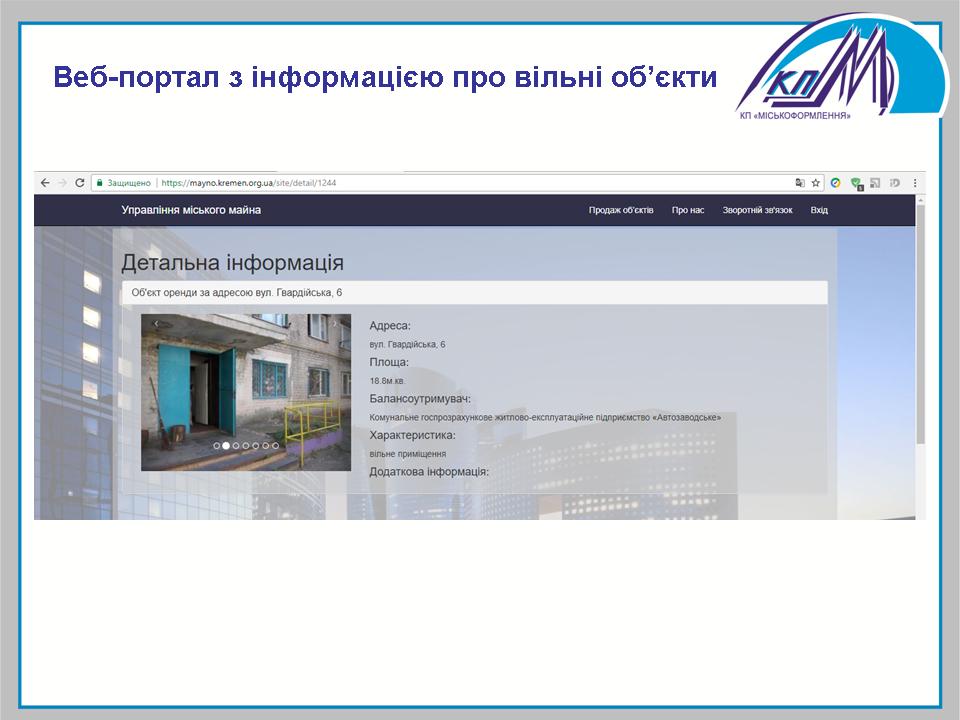960x720 pixels.
Task: Select the first carousel dot
Action: pyautogui.click(x=217, y=446)
